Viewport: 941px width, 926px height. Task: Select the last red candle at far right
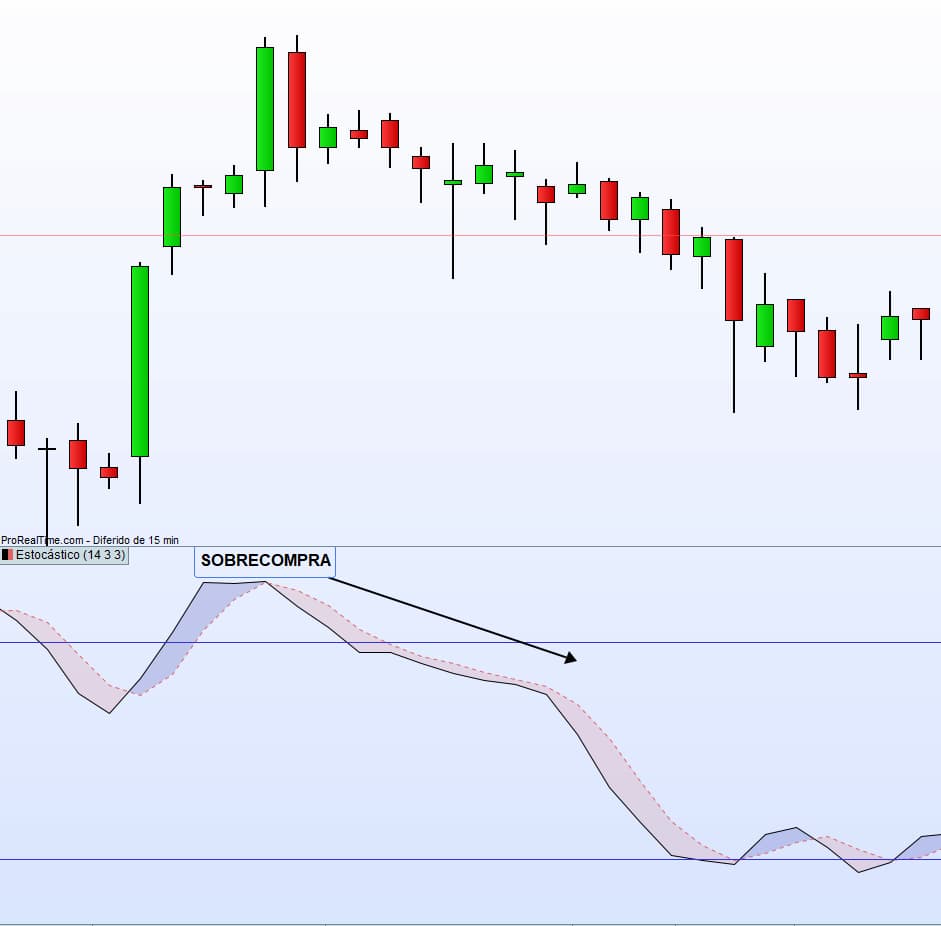coord(921,314)
